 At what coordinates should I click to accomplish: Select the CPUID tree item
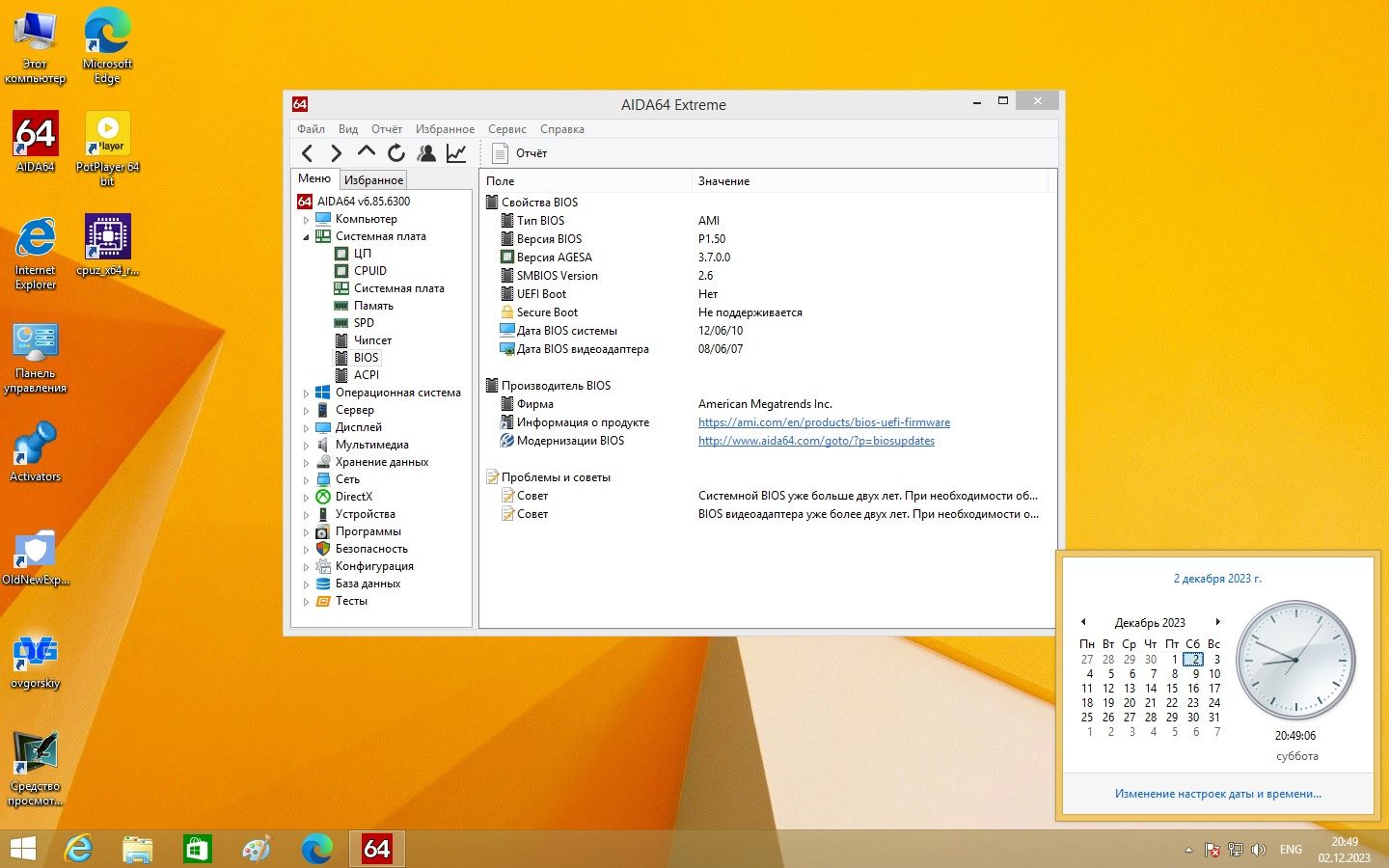coord(369,271)
